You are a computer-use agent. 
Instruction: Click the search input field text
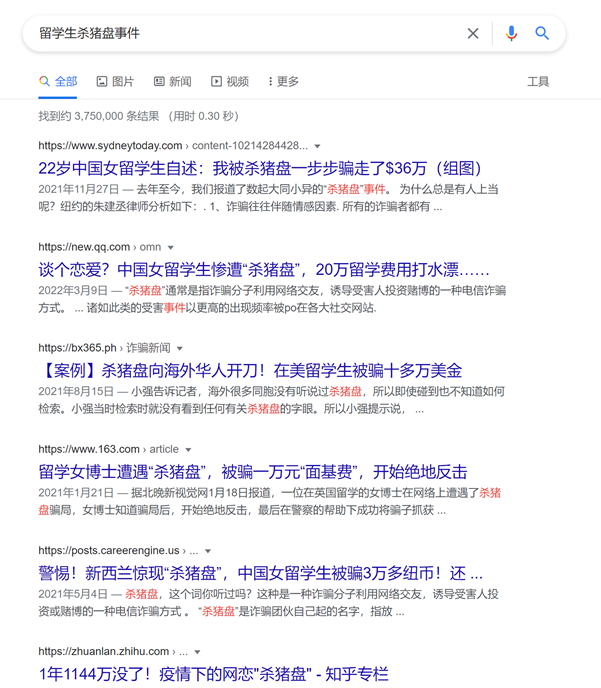pyautogui.click(x=240, y=33)
